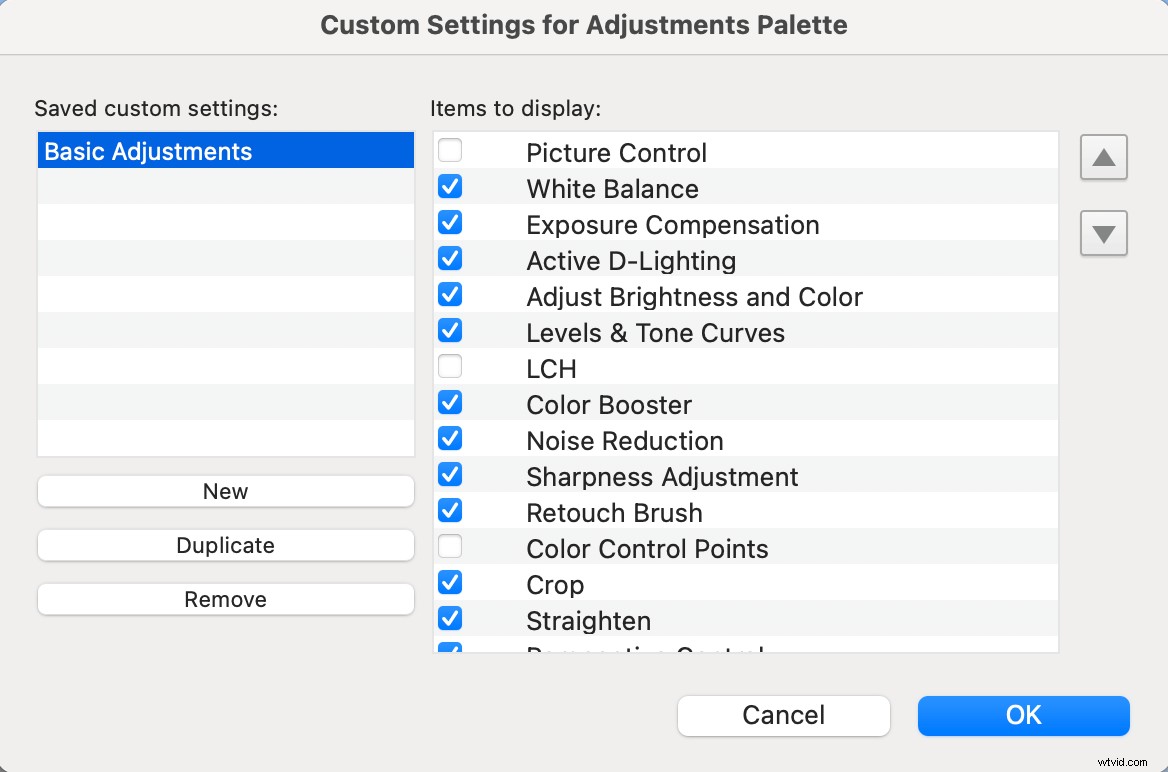Disable the White Balance checkbox
Screen dimensions: 1168x772
click(x=450, y=186)
